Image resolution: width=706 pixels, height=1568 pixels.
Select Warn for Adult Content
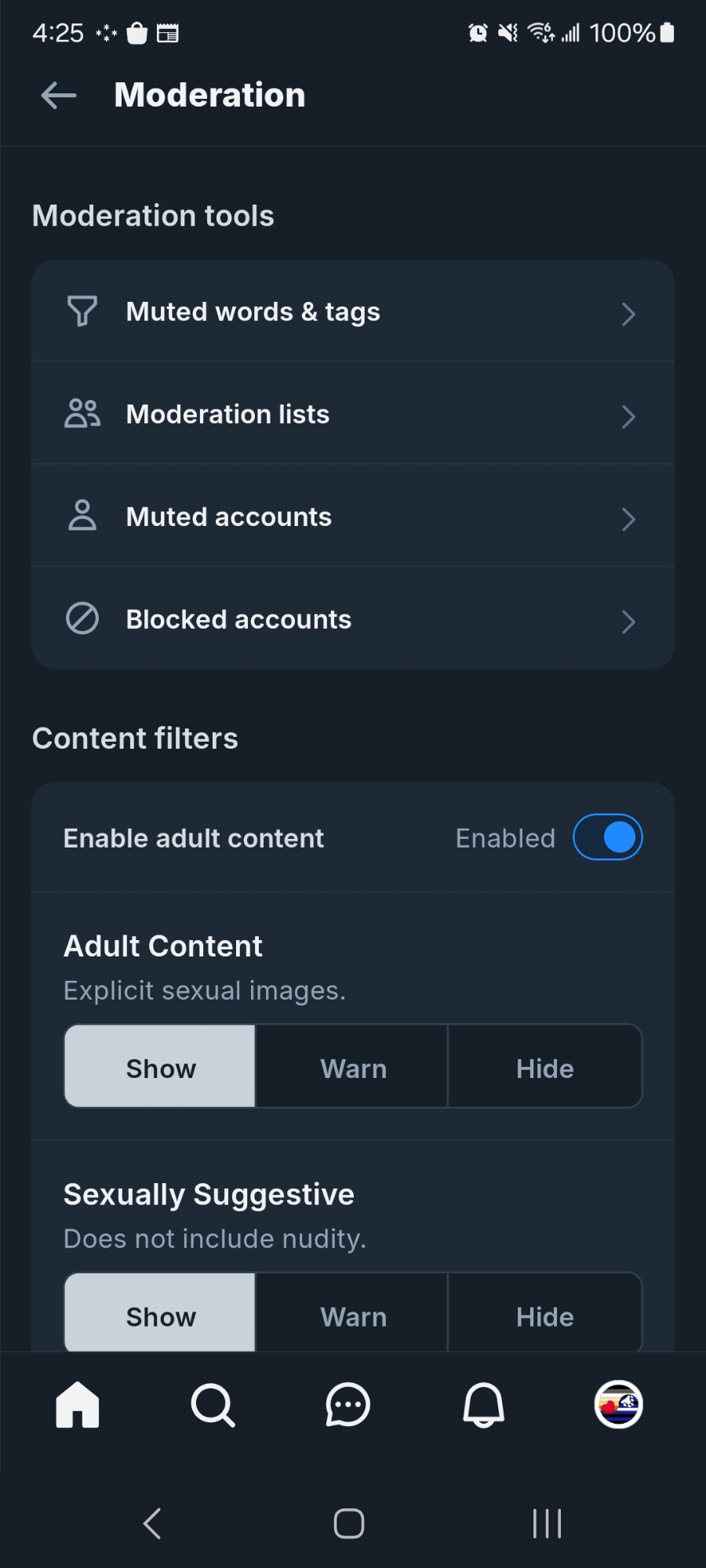click(353, 1068)
